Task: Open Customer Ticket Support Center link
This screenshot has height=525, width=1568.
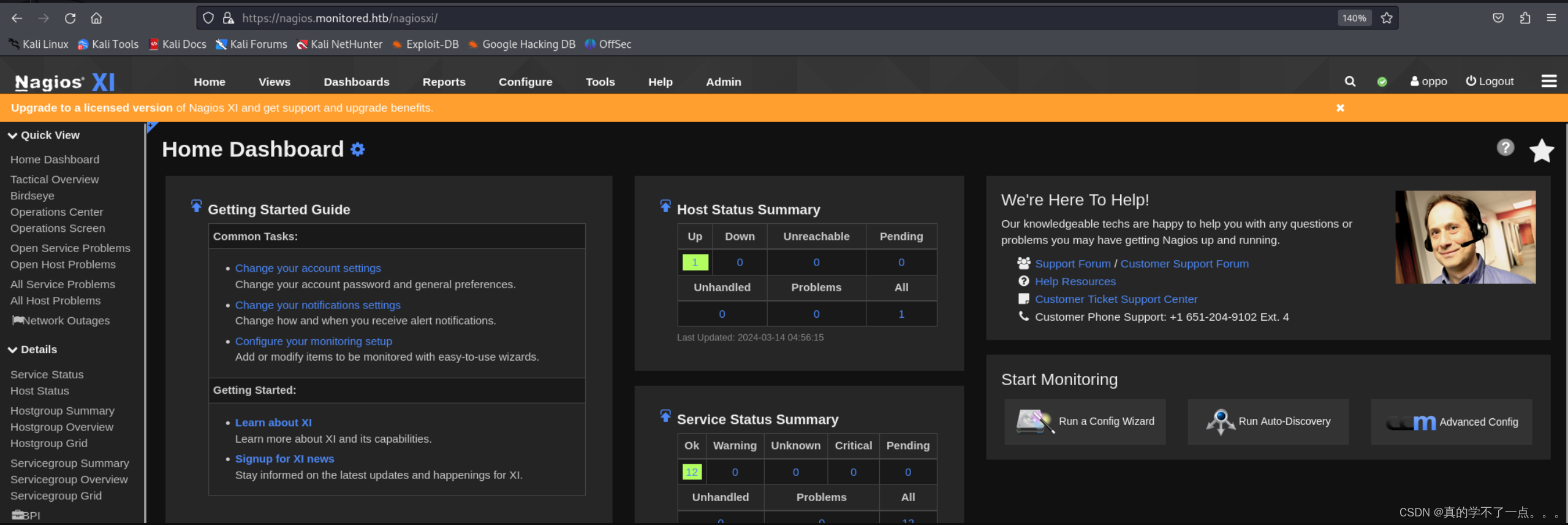Action: tap(1116, 299)
